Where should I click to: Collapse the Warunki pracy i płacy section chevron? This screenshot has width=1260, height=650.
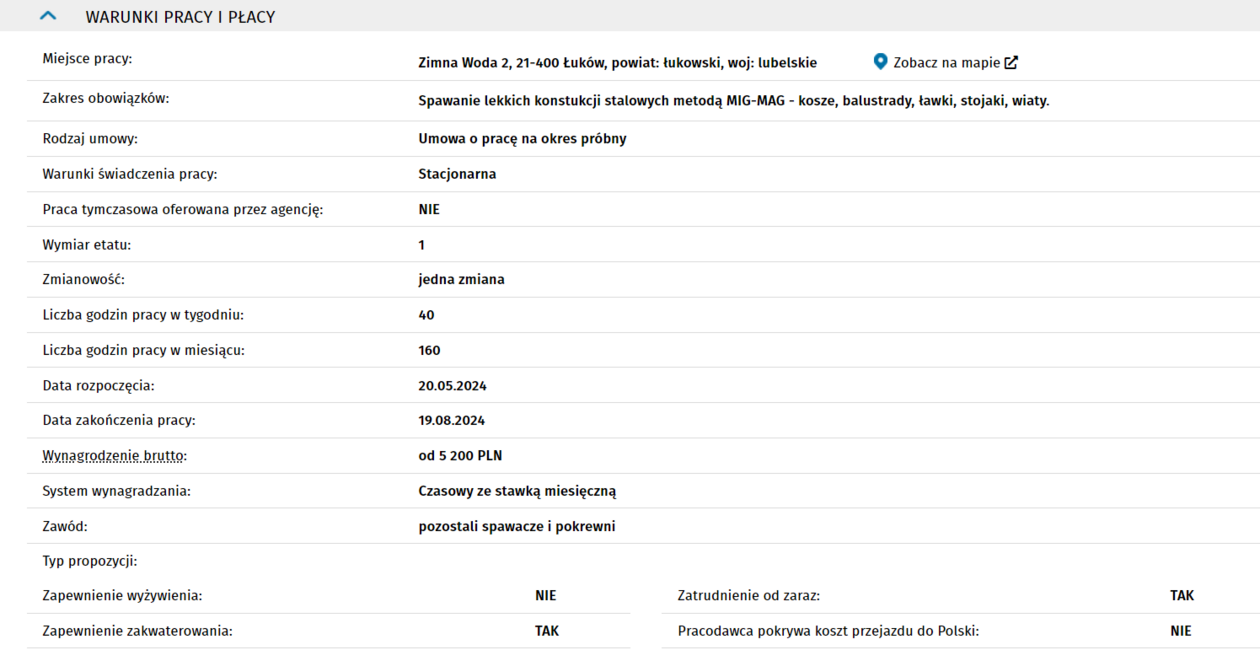click(x=48, y=16)
